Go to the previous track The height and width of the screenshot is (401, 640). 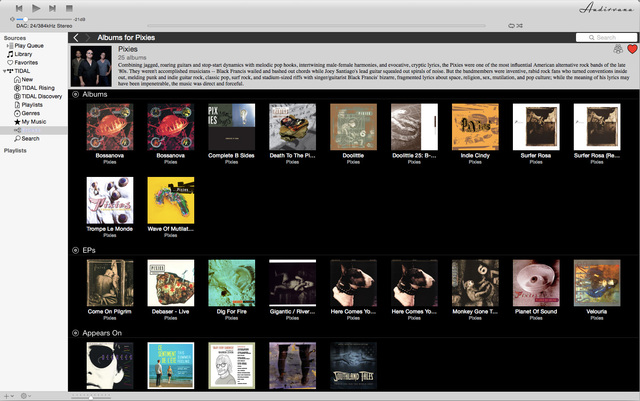pyautogui.click(x=19, y=8)
